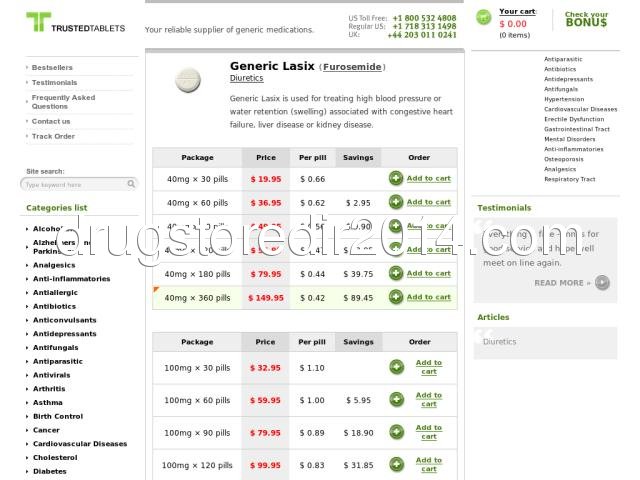Click Check your BONUS link

(x=586, y=19)
